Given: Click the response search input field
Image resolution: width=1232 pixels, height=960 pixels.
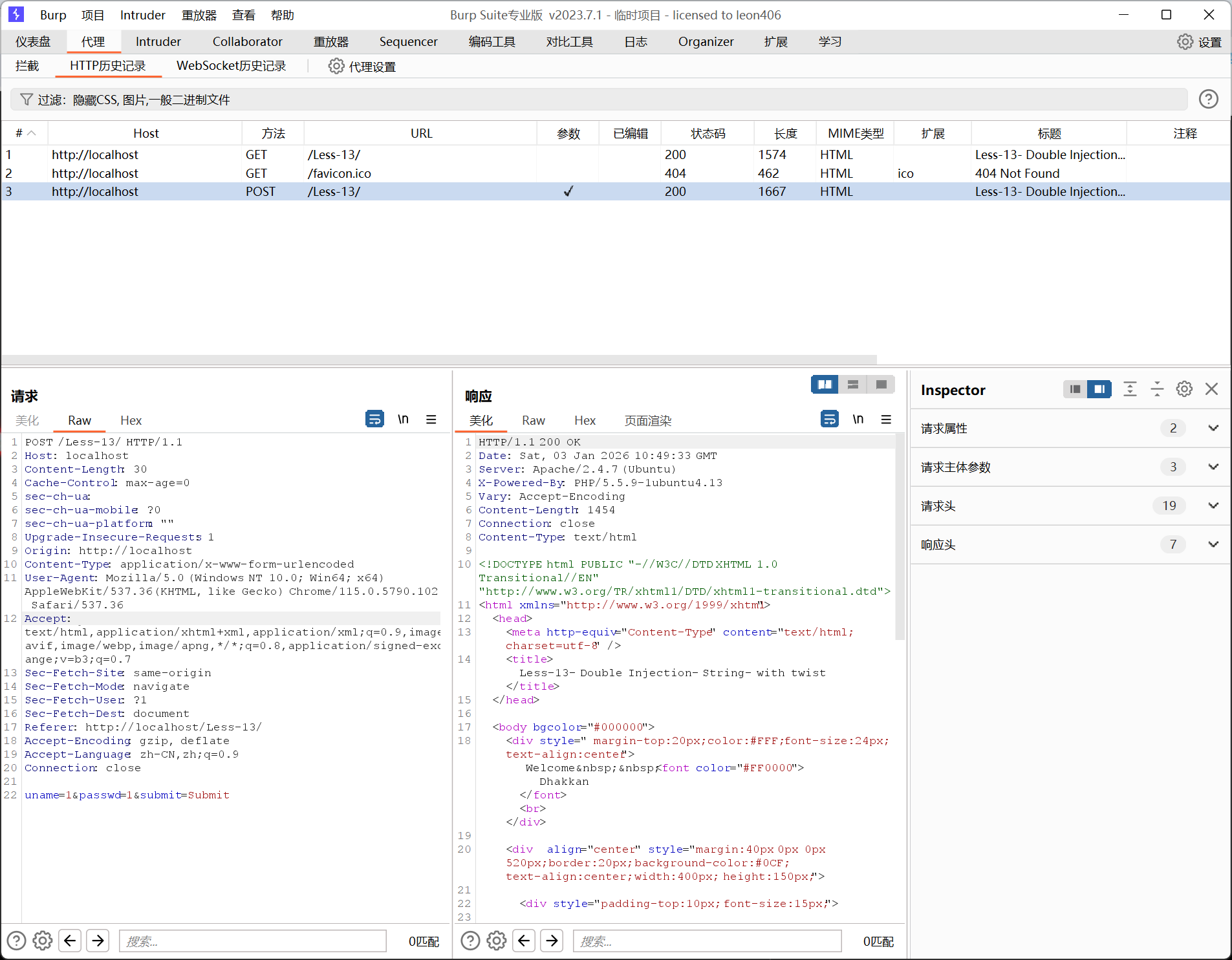Looking at the screenshot, I should (x=706, y=941).
